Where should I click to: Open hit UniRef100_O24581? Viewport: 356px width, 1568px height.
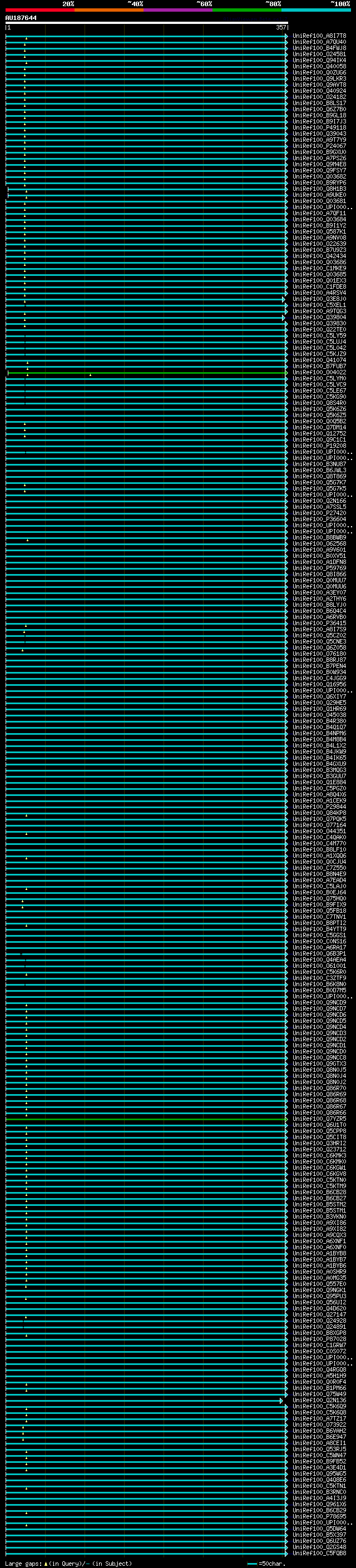tap(319, 54)
